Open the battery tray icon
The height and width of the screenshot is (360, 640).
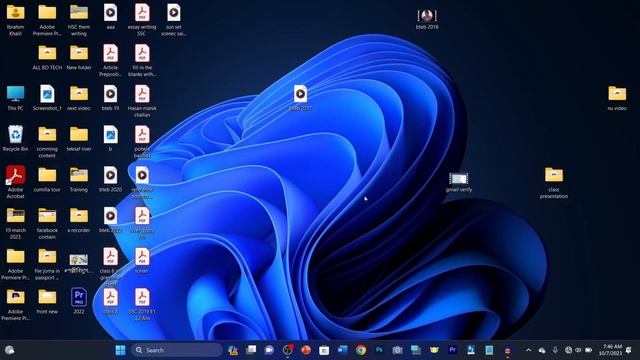[588, 350]
